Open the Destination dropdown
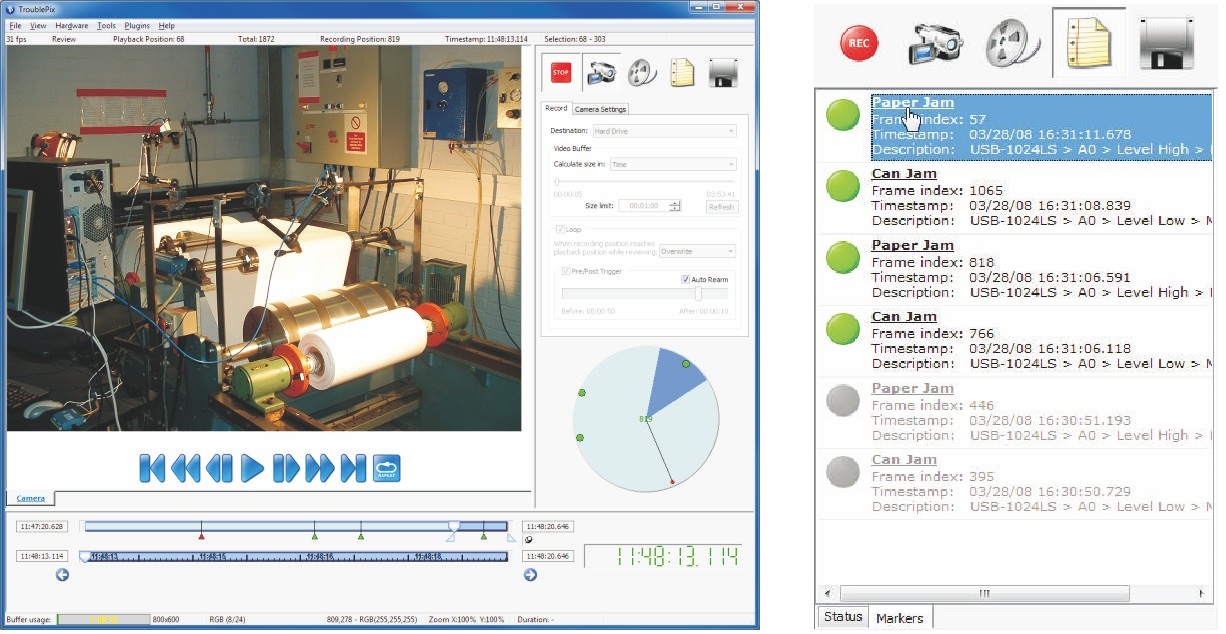The image size is (1226, 634). (663, 131)
